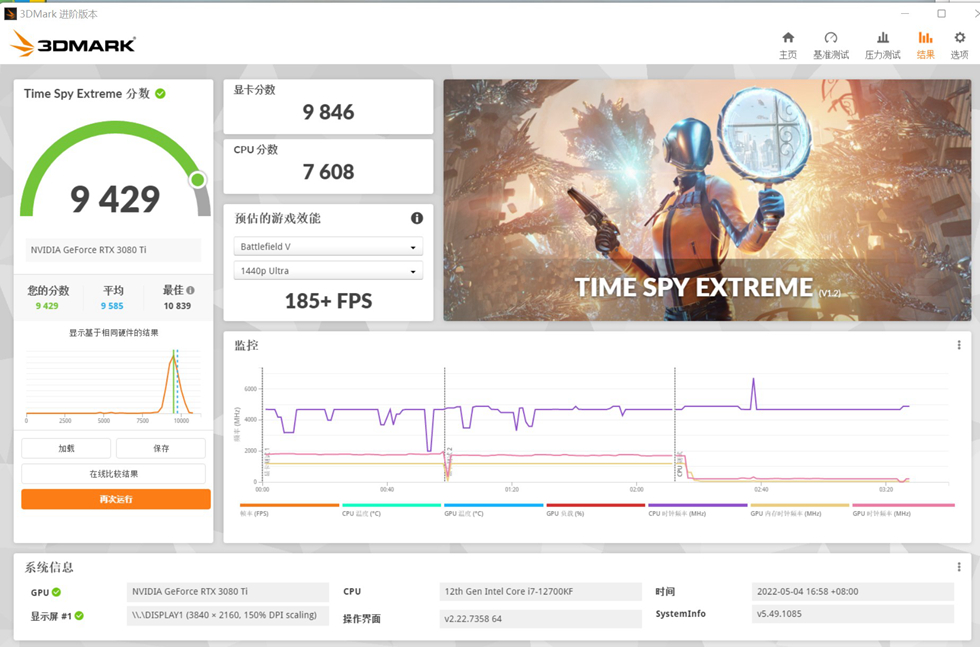This screenshot has width=980, height=647.
Task: Open the 监控 panel three-dot menu
Action: pos(959,345)
